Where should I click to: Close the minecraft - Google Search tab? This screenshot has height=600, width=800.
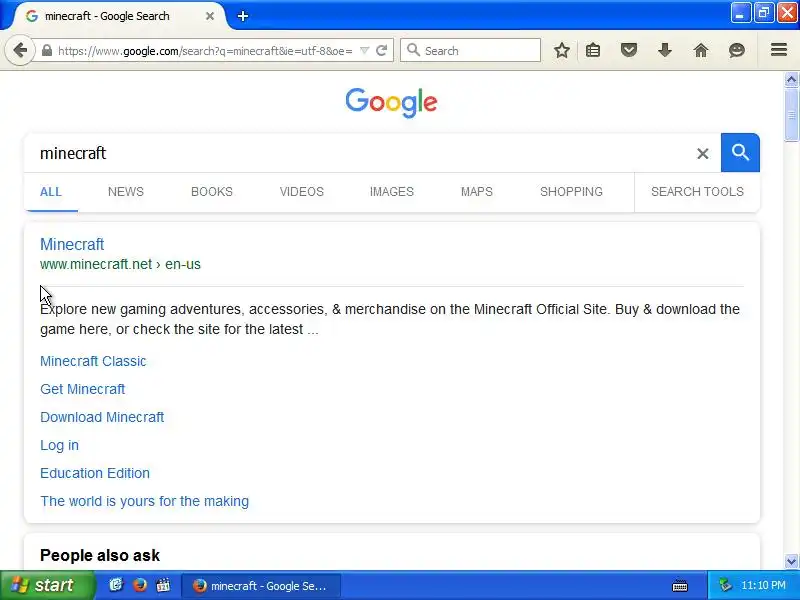210,16
